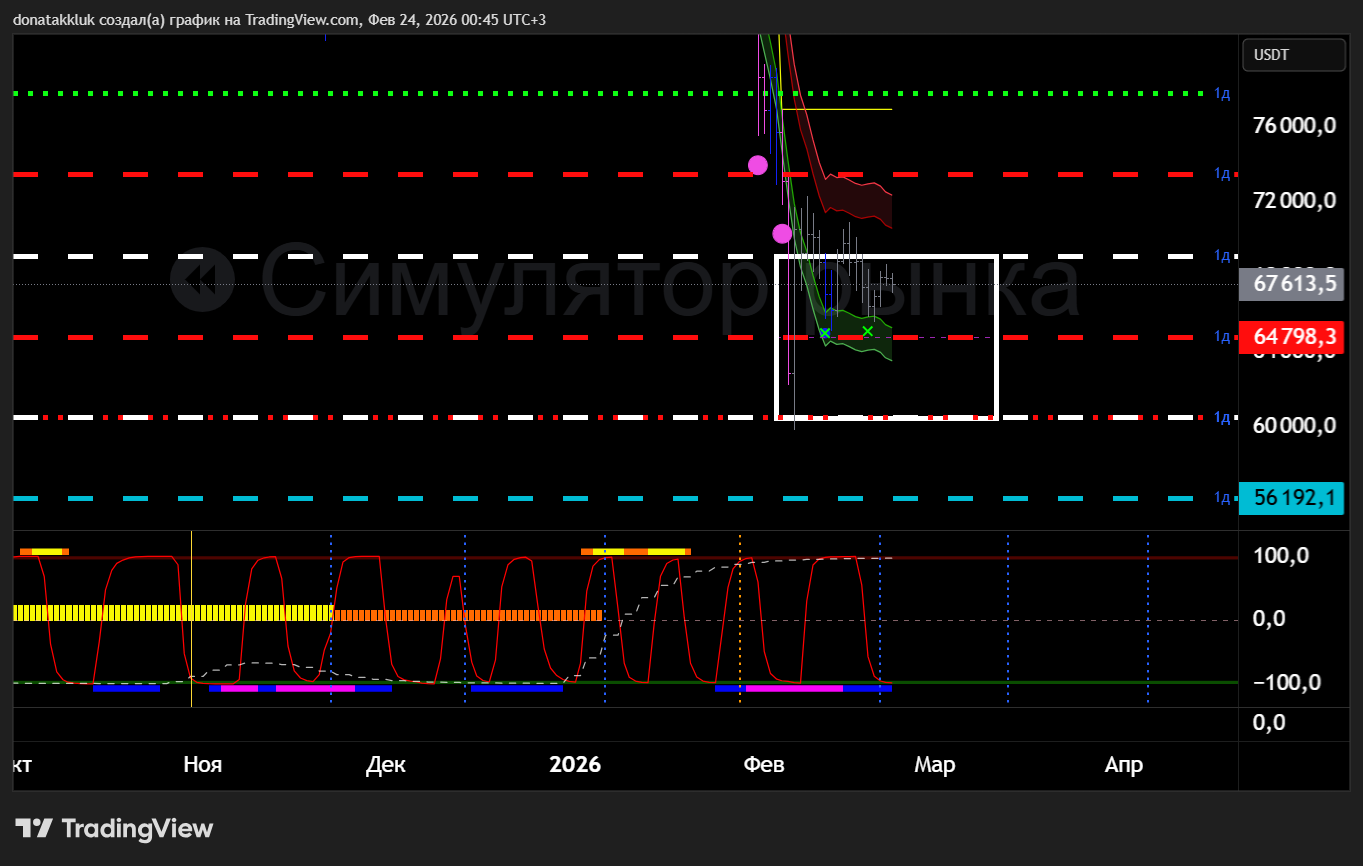Click the red 64798,3 price label
1363x866 pixels.
tap(1291, 337)
